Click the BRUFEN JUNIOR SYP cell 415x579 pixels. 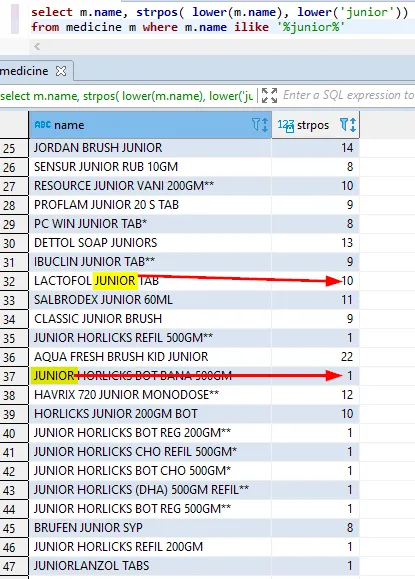150,528
